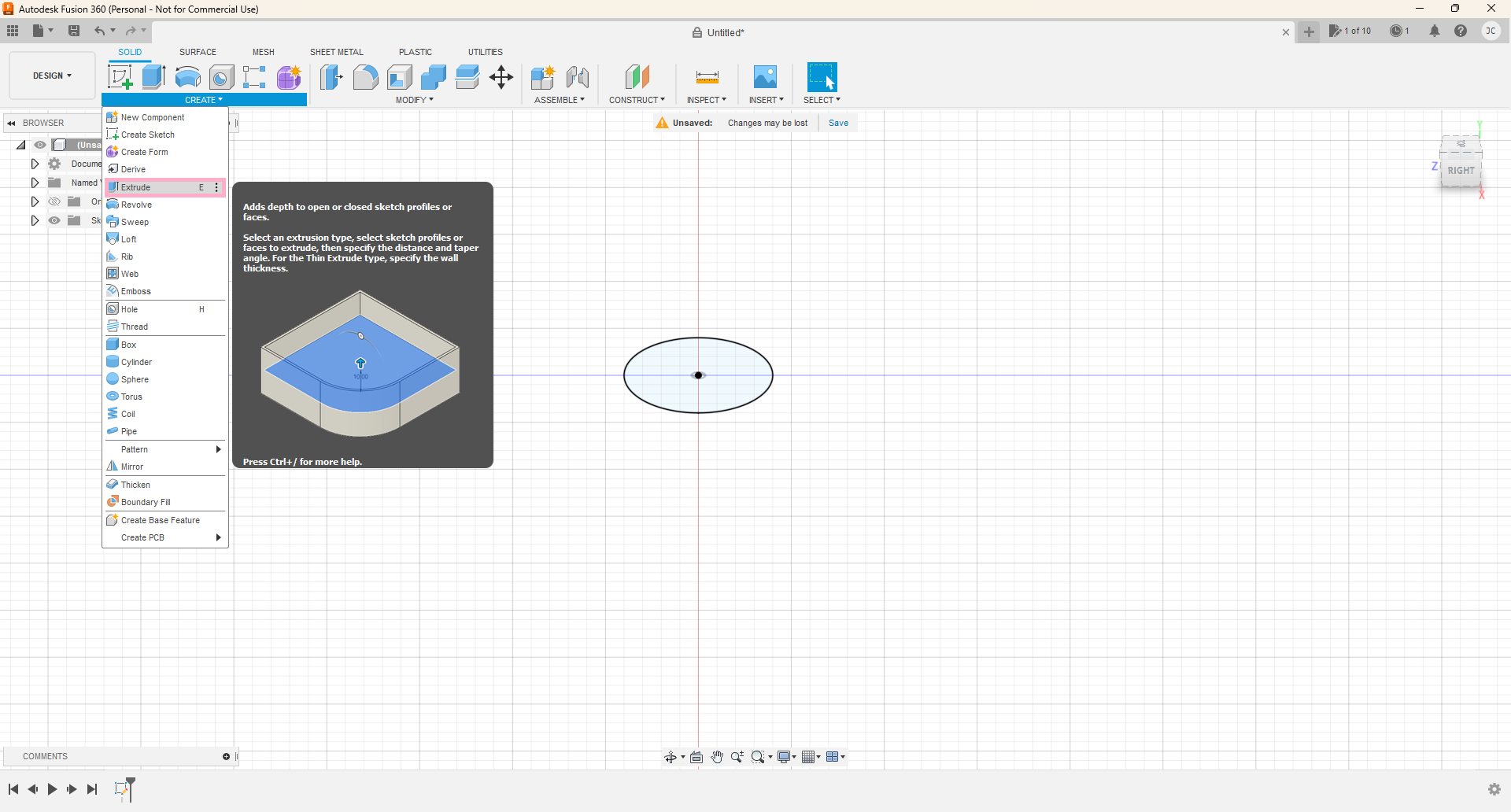Switch to the SURFACE tab
Image resolution: width=1511 pixels, height=812 pixels.
click(198, 52)
